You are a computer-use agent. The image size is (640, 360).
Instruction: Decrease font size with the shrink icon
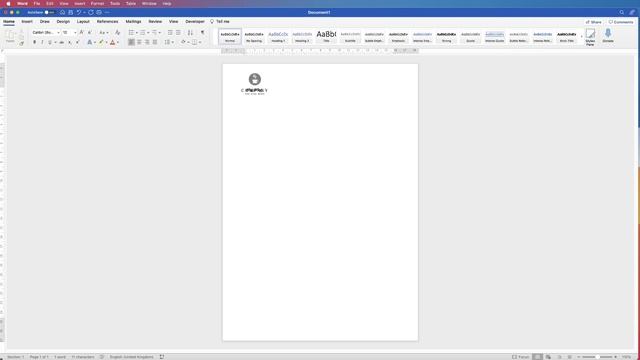[89, 32]
